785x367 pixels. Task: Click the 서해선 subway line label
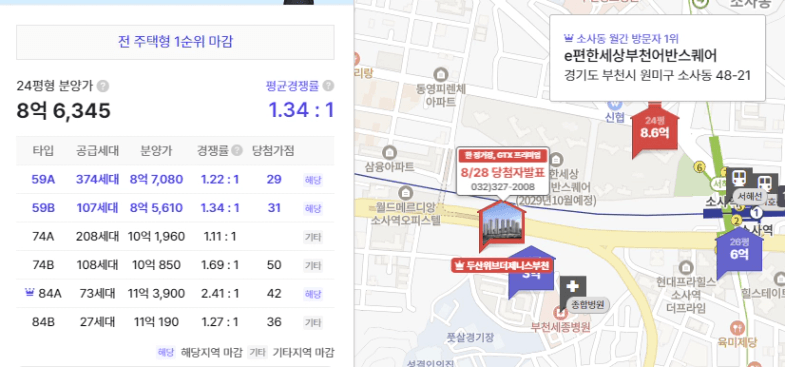click(749, 196)
